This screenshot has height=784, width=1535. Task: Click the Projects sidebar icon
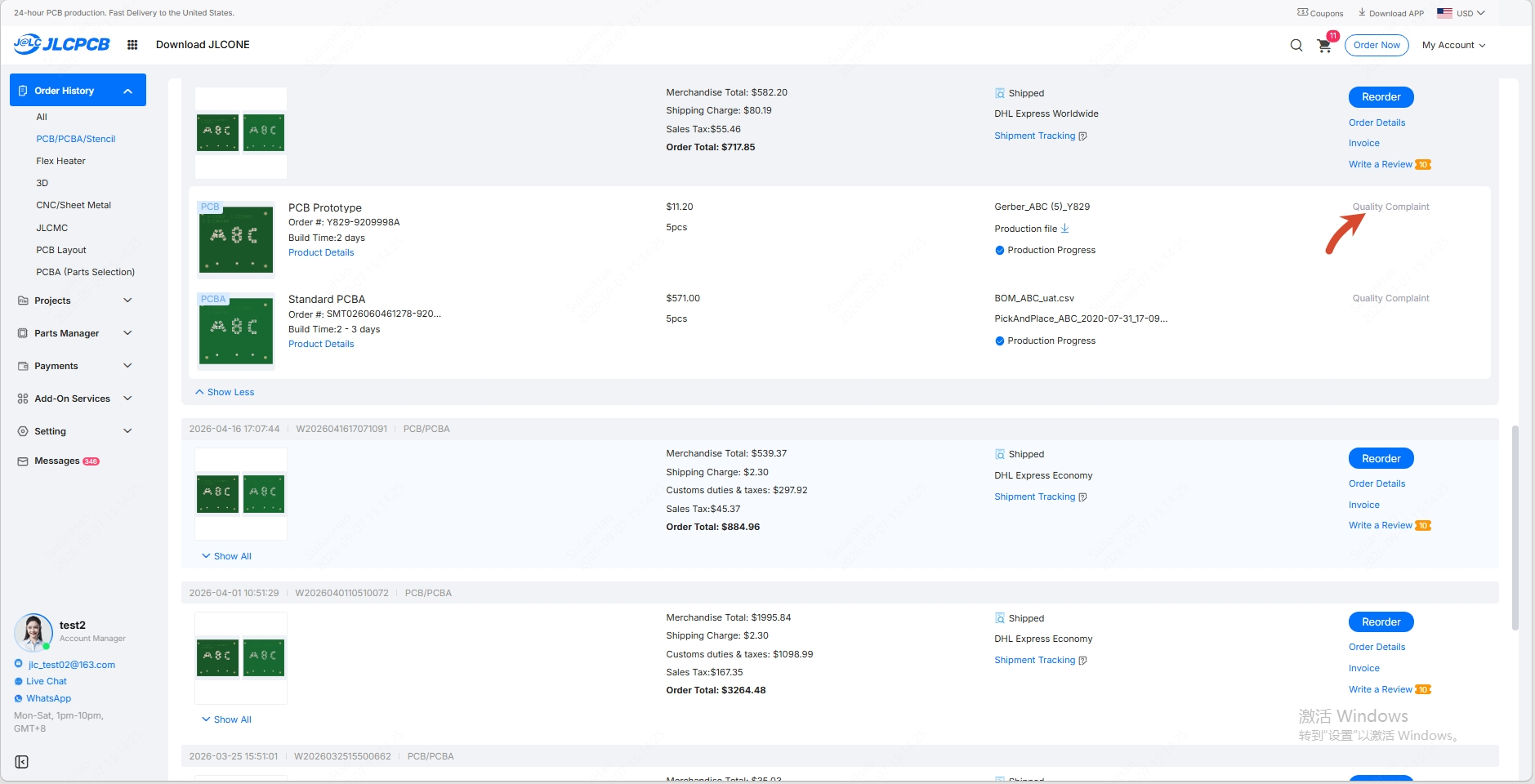(x=23, y=301)
